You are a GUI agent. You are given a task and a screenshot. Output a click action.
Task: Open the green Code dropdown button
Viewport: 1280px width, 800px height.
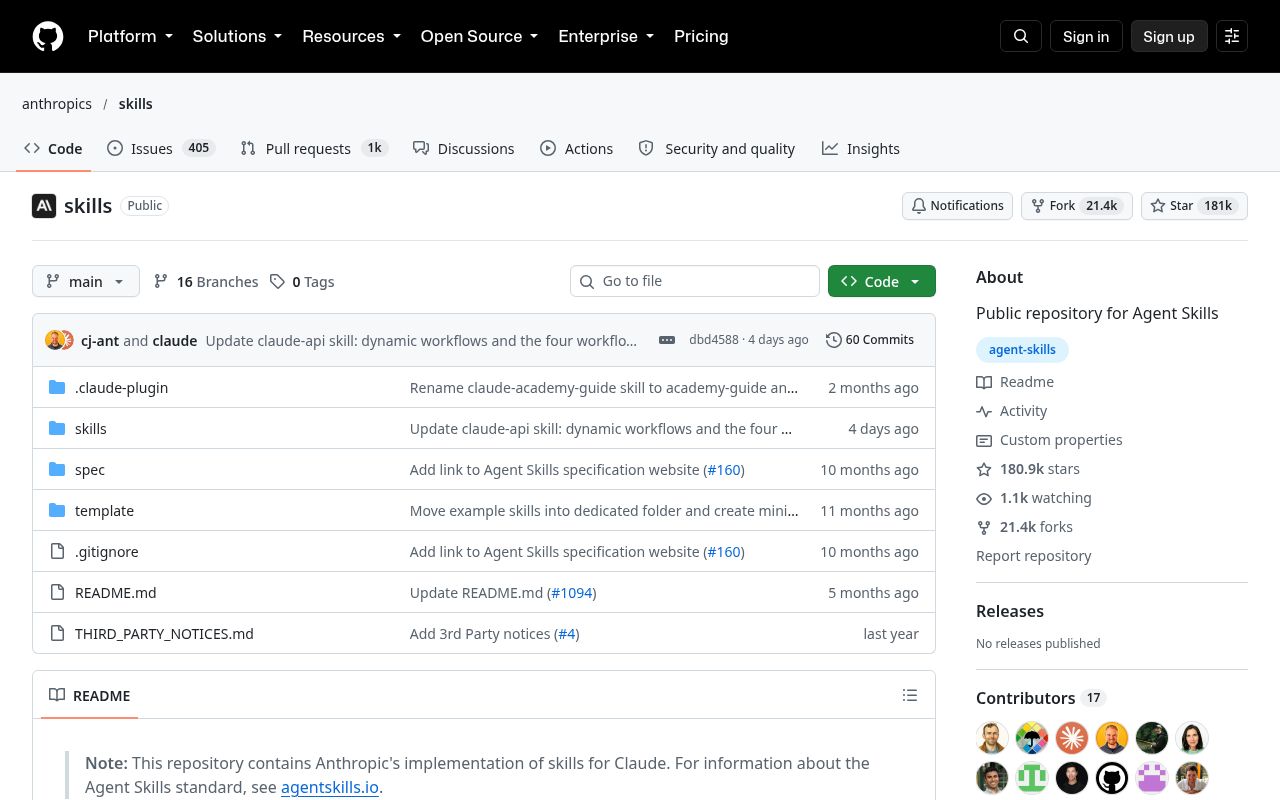882,282
